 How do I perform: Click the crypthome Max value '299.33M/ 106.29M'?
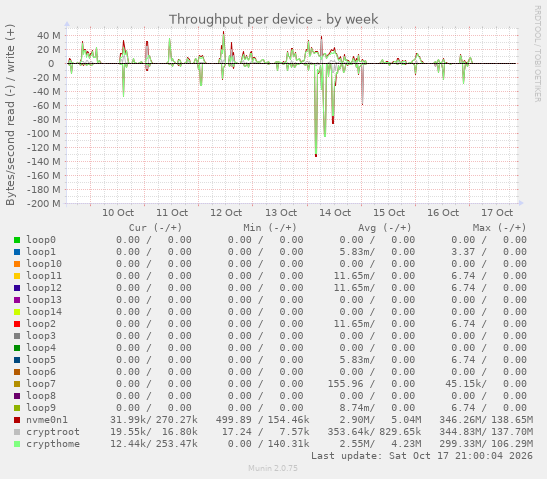486,444
